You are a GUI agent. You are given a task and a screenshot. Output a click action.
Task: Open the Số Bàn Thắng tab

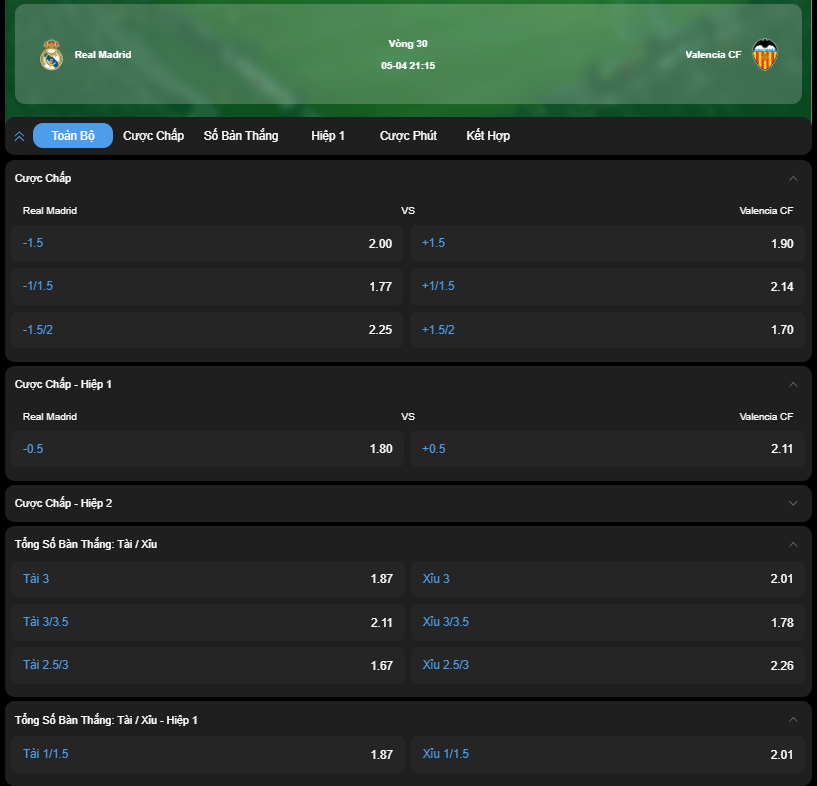[241, 135]
